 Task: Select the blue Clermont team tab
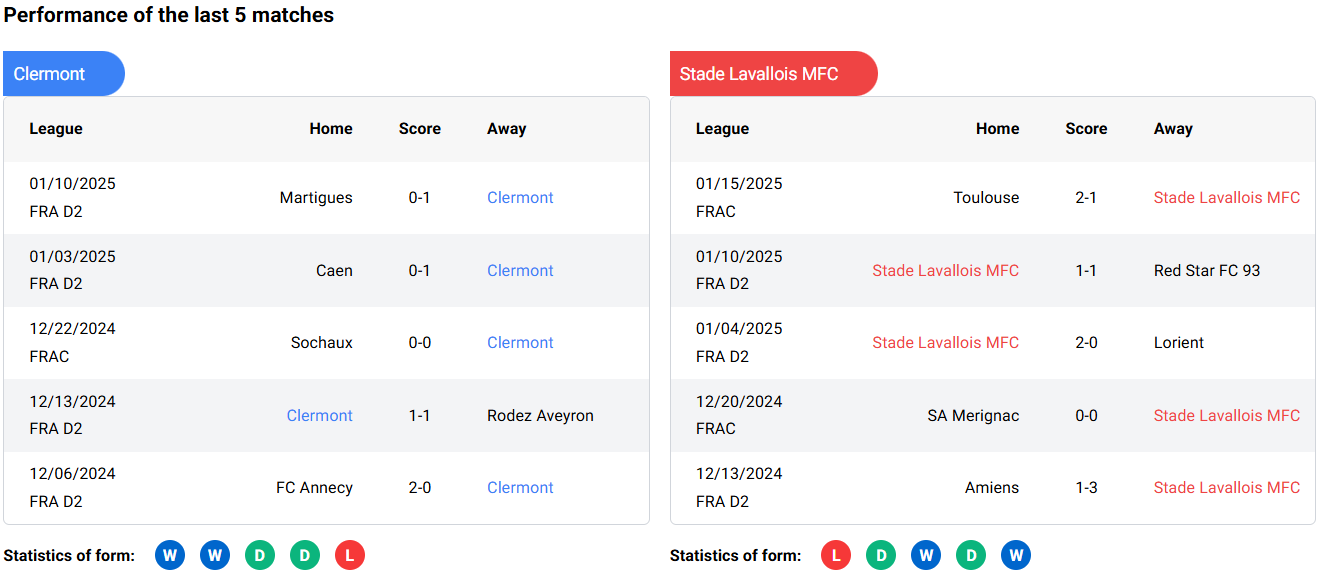[63, 74]
